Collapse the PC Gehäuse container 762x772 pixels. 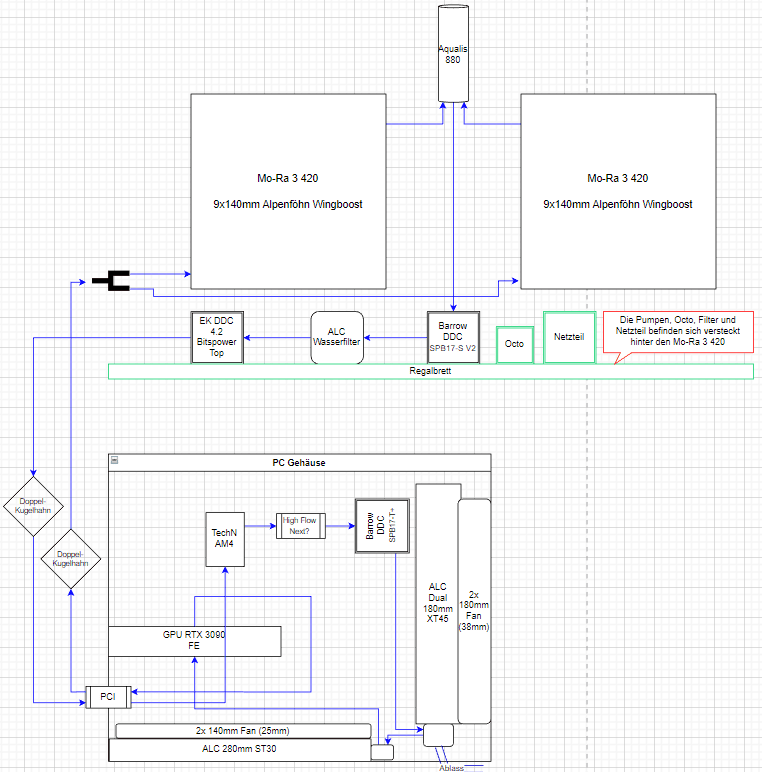(114, 460)
